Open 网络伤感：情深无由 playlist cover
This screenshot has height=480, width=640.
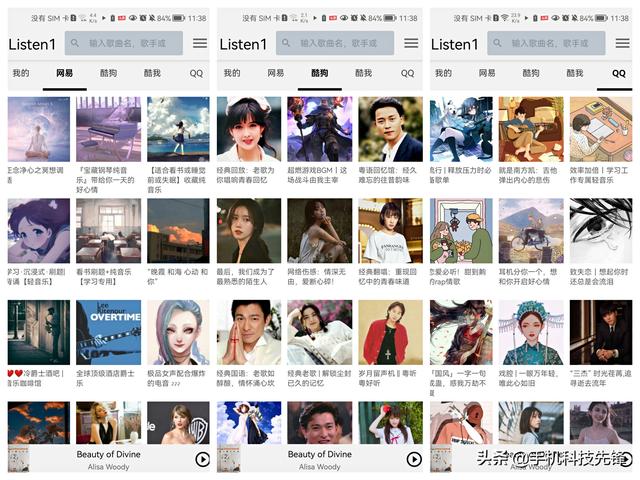tap(320, 231)
